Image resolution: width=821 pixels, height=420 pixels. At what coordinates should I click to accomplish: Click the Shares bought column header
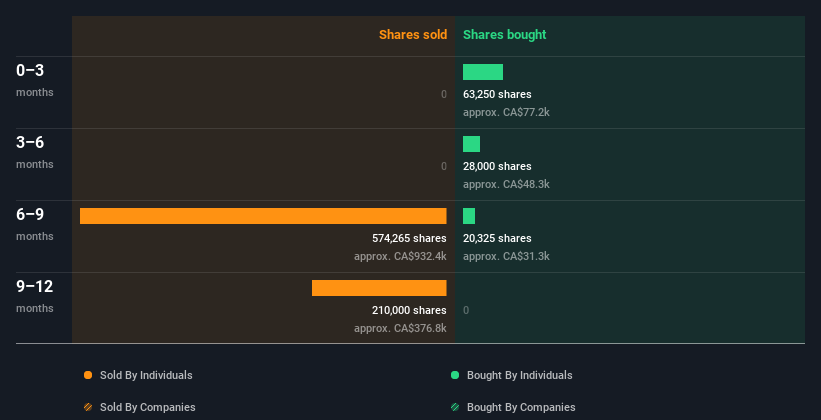point(504,35)
